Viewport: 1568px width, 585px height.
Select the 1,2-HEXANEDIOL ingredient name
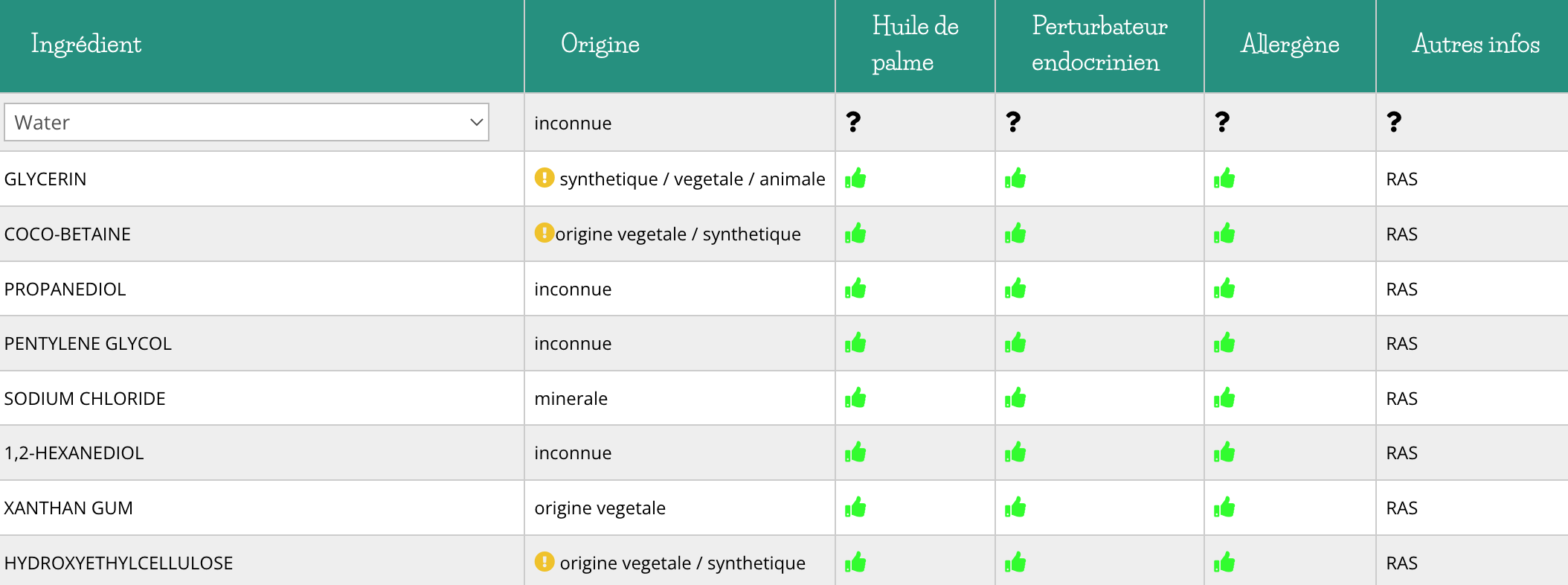(74, 453)
